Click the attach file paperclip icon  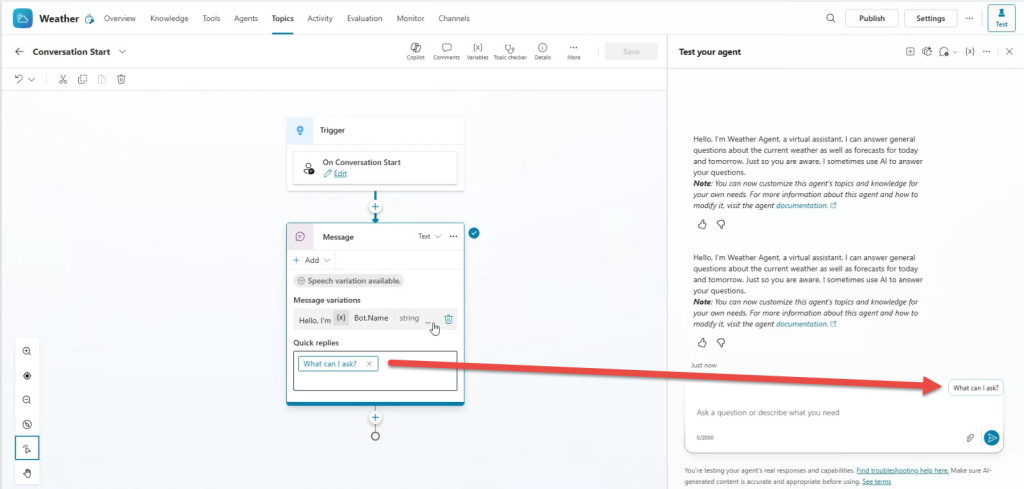[970, 437]
